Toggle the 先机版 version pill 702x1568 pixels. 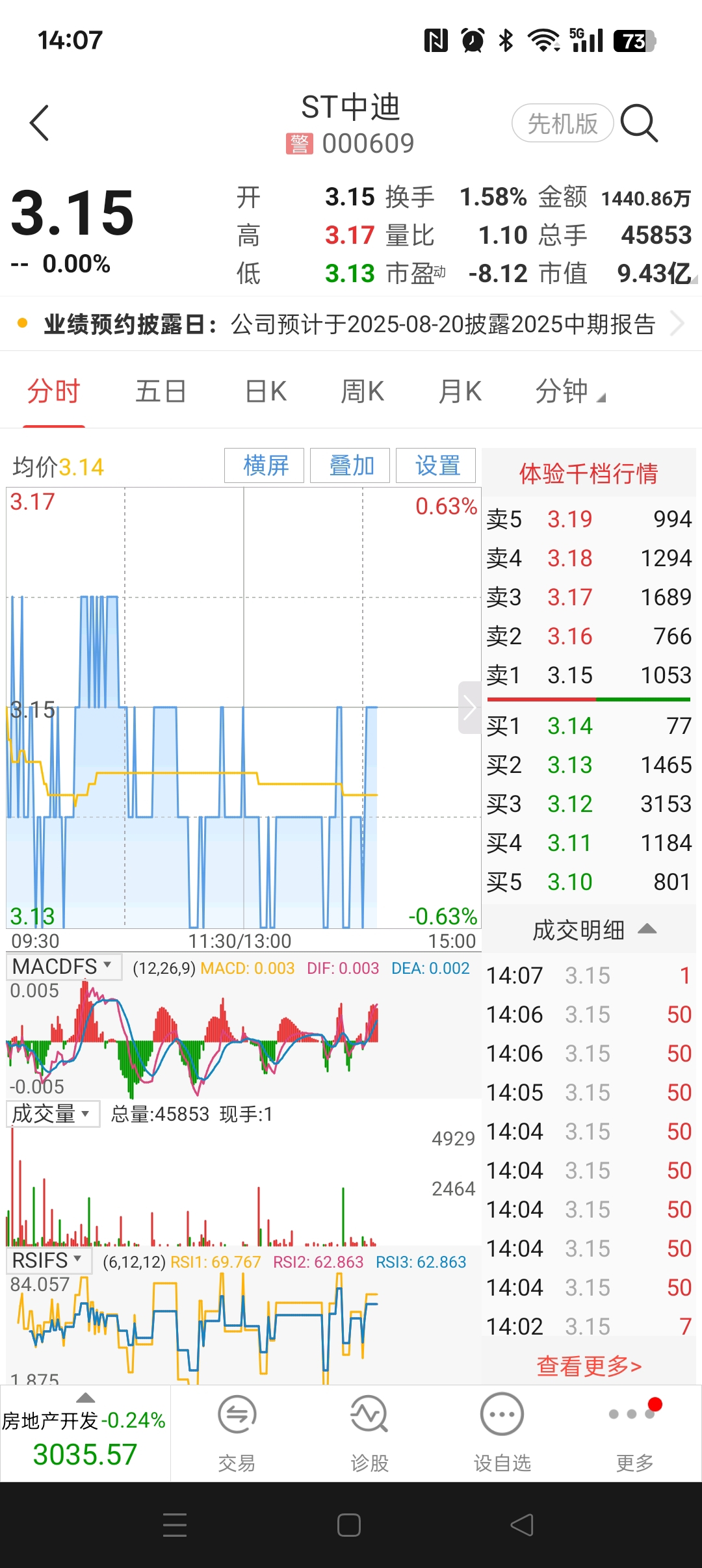click(563, 123)
